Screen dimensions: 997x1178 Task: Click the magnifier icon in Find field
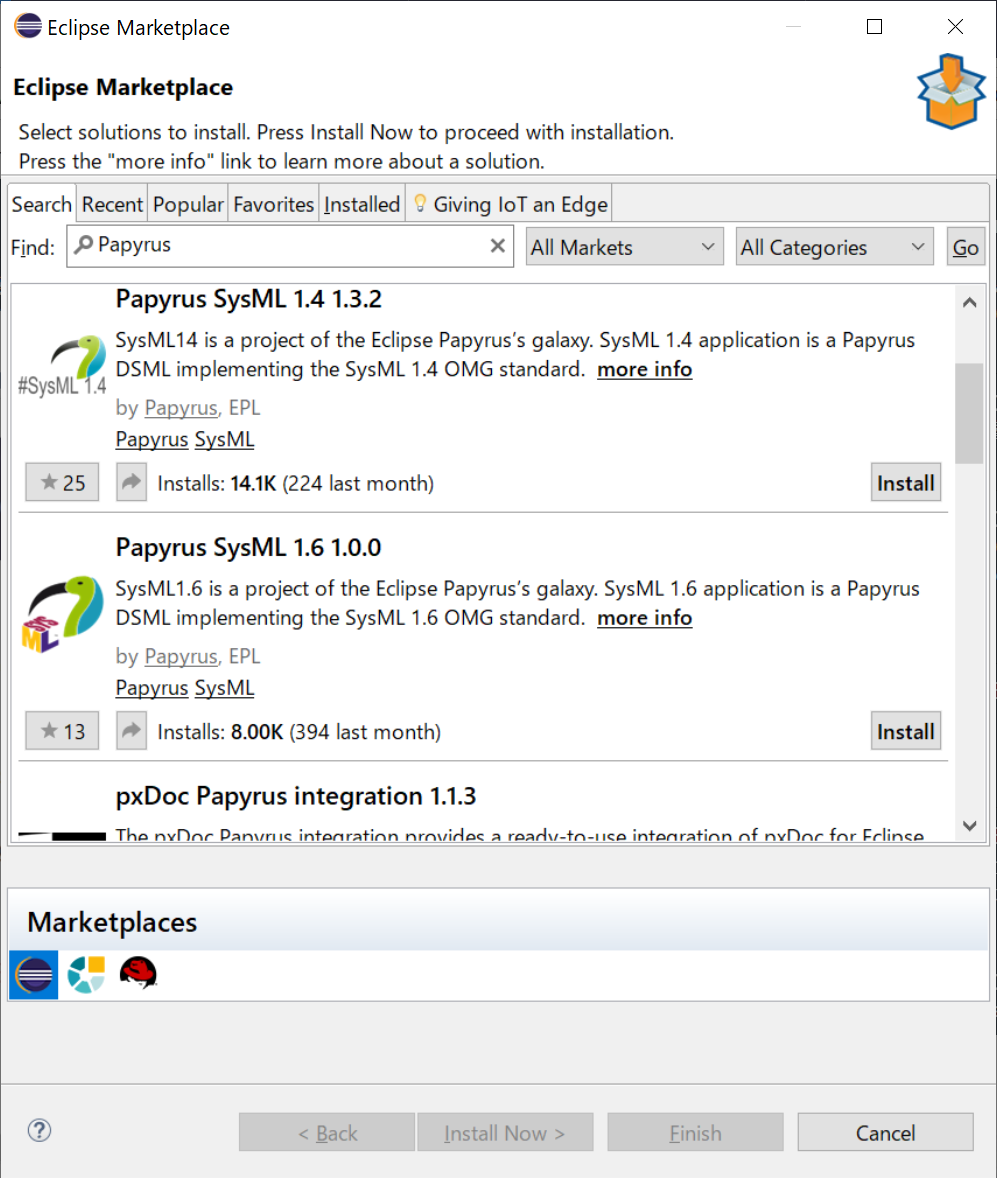[x=83, y=244]
